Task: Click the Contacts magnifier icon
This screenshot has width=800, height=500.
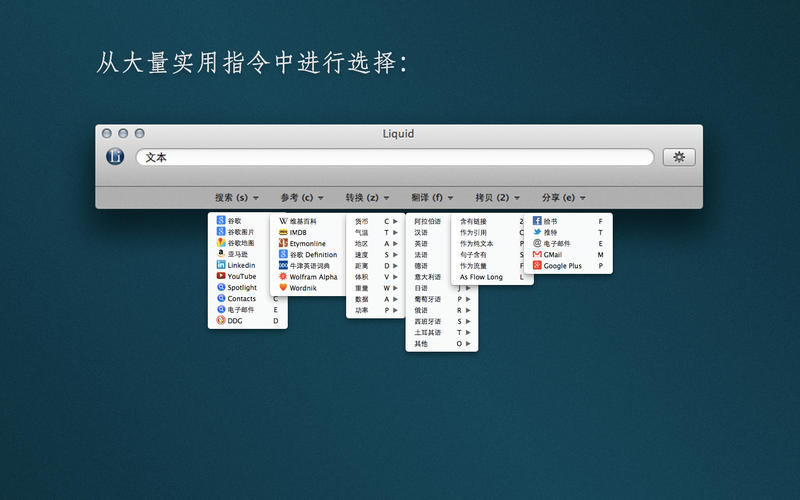Action: 221,298
